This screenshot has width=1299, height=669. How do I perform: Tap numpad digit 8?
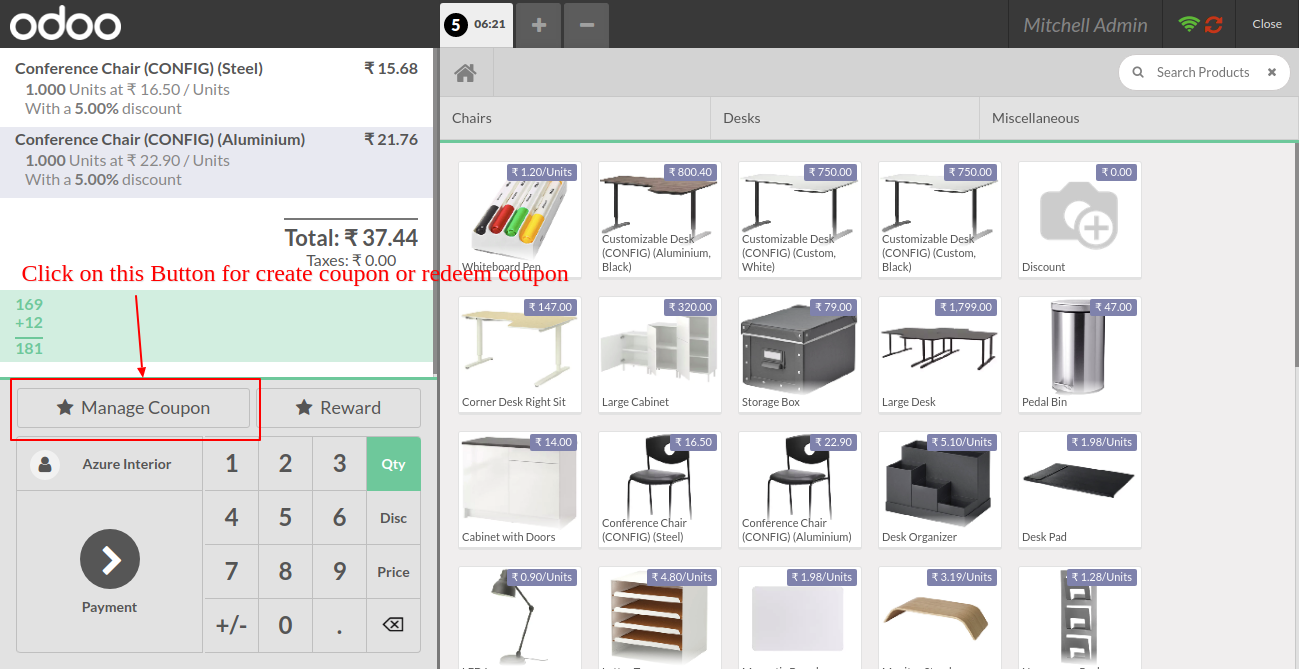pyautogui.click(x=285, y=572)
